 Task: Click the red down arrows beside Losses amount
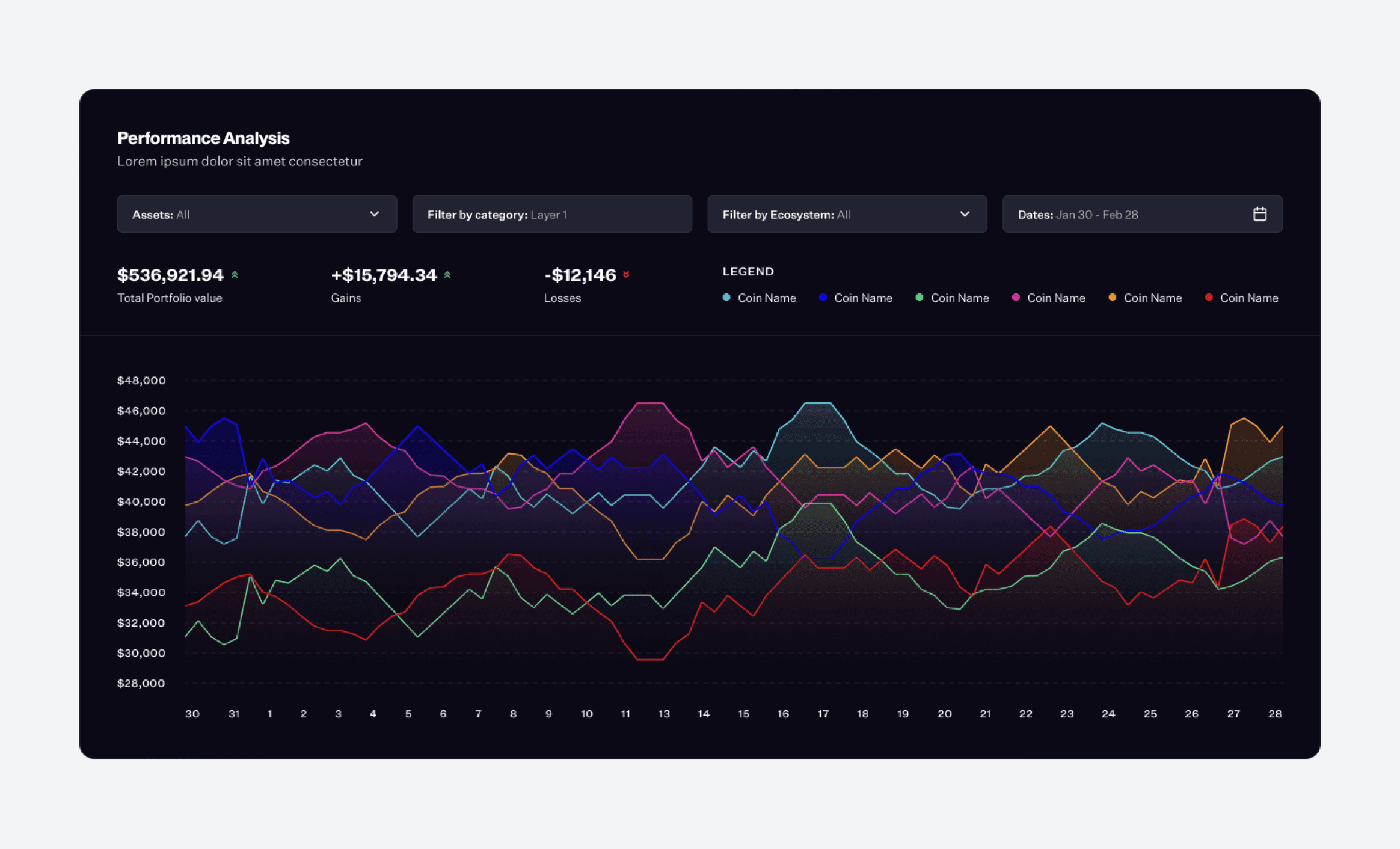[x=626, y=275]
